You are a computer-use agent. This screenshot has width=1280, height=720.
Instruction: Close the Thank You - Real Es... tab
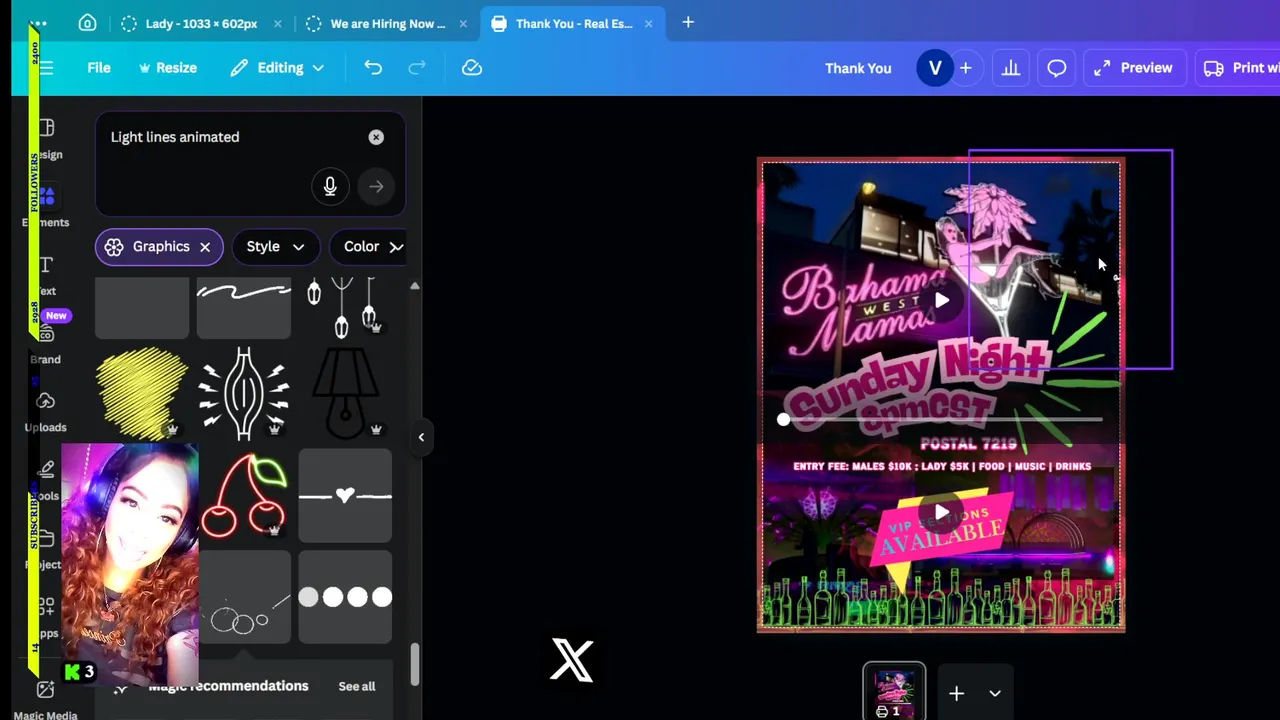pyautogui.click(x=648, y=24)
